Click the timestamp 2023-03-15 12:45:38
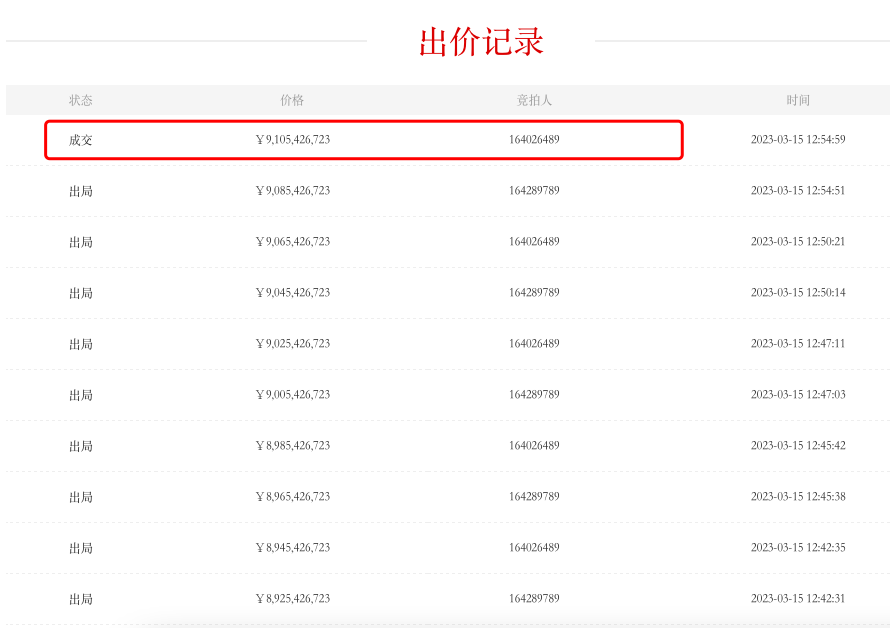The image size is (890, 628). click(x=798, y=497)
